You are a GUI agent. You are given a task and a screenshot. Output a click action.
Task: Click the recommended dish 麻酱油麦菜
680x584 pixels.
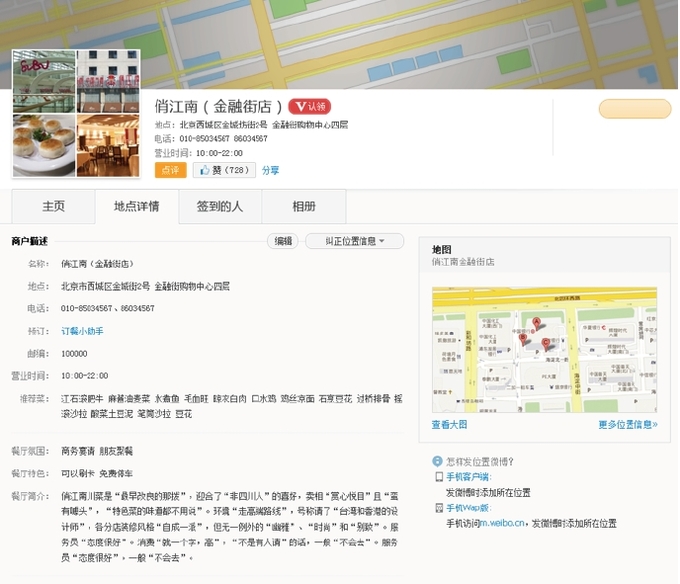[129, 398]
